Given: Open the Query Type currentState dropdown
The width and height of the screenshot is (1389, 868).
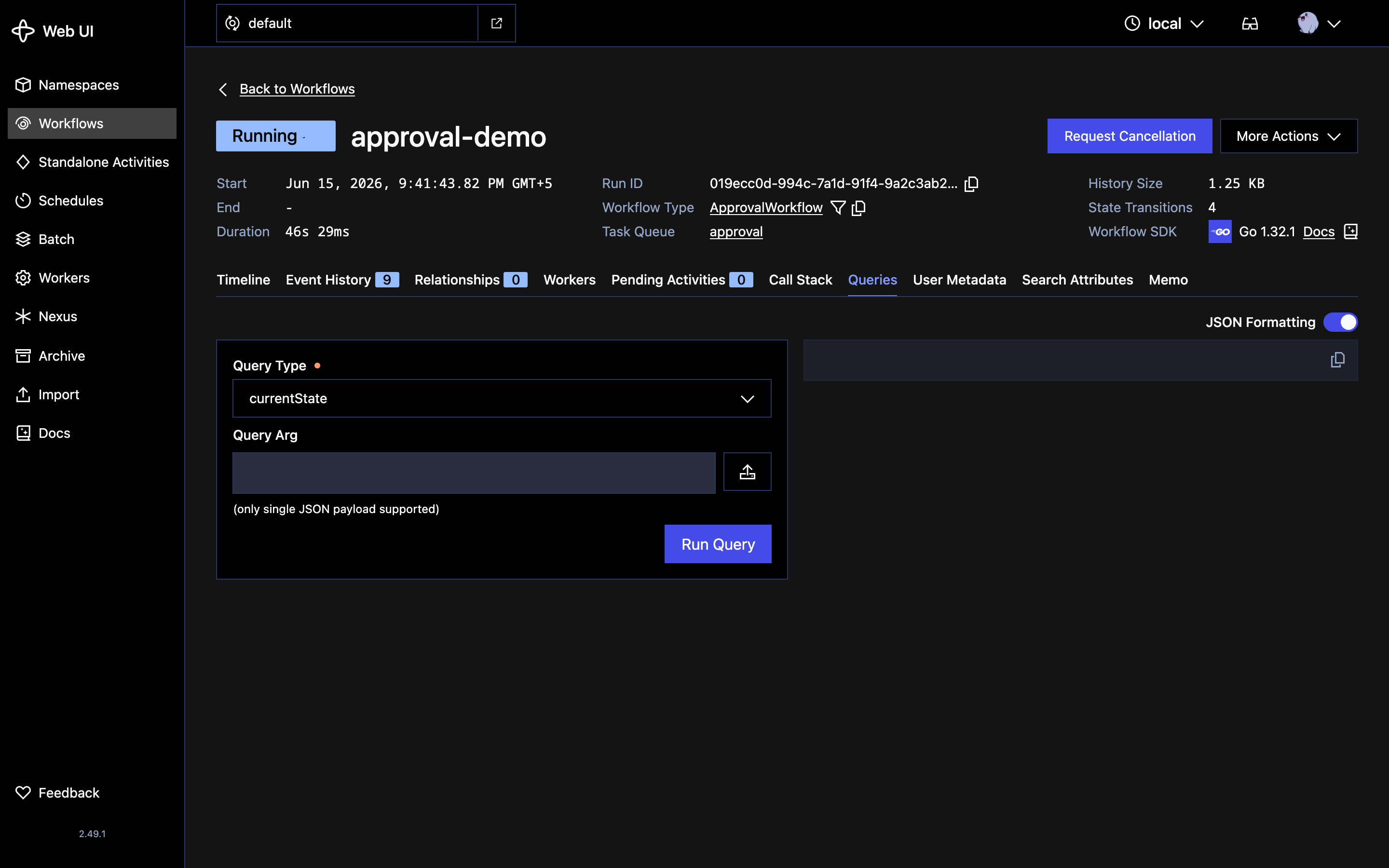Looking at the screenshot, I should (502, 398).
